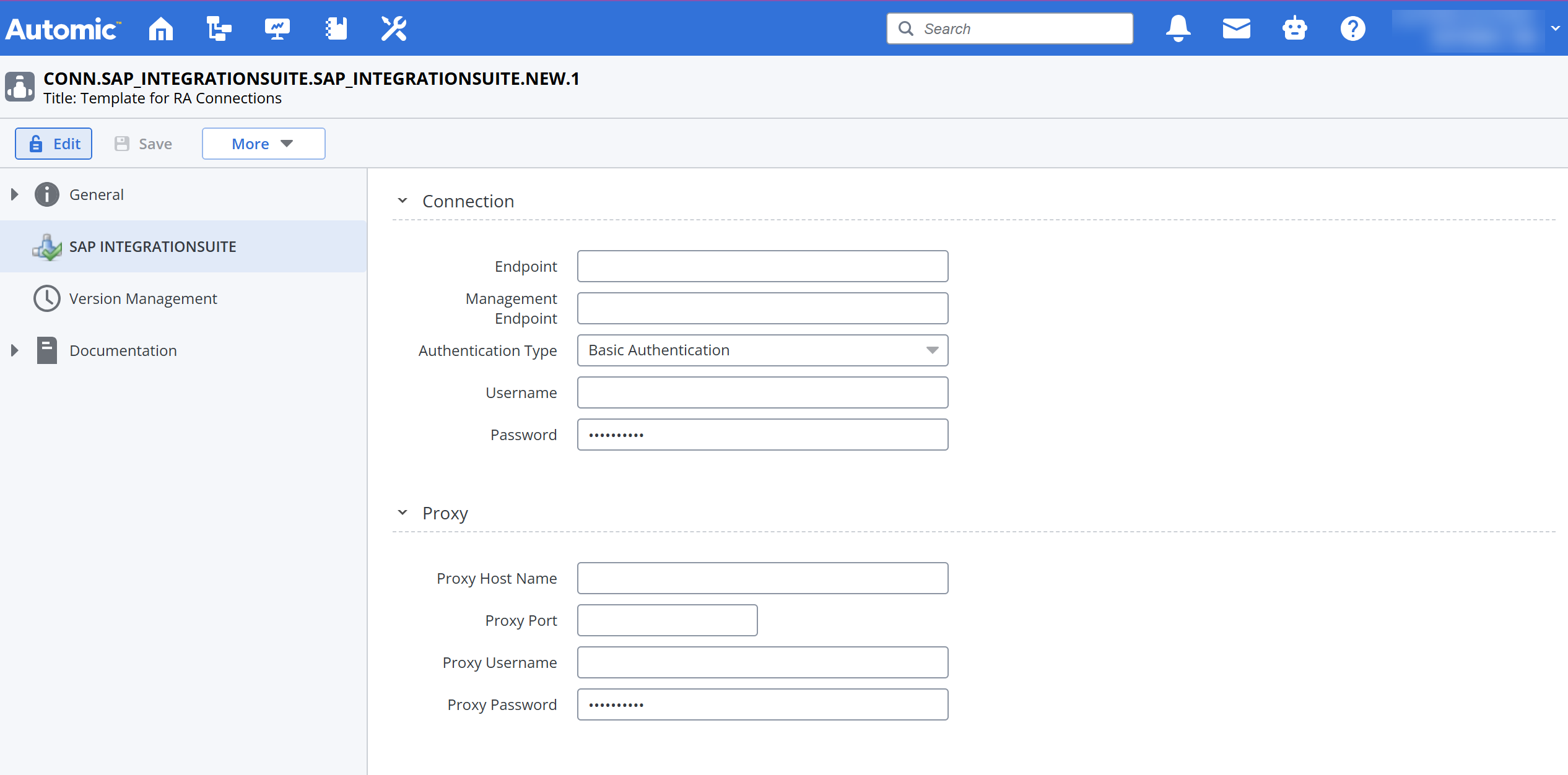Click into the Proxy Port field
The width and height of the screenshot is (1568, 775).
click(668, 620)
